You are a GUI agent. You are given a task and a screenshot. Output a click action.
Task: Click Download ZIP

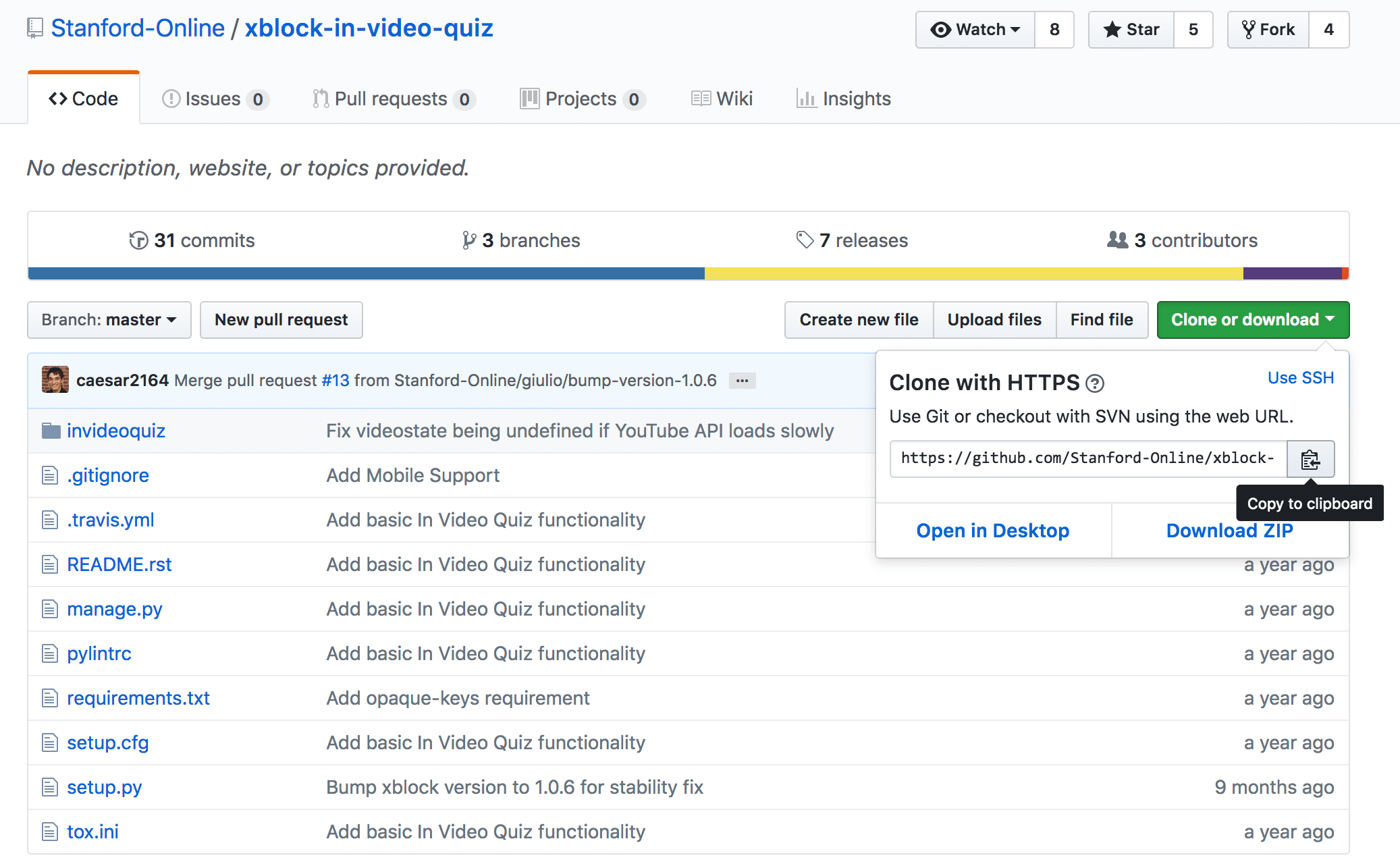click(x=1230, y=531)
